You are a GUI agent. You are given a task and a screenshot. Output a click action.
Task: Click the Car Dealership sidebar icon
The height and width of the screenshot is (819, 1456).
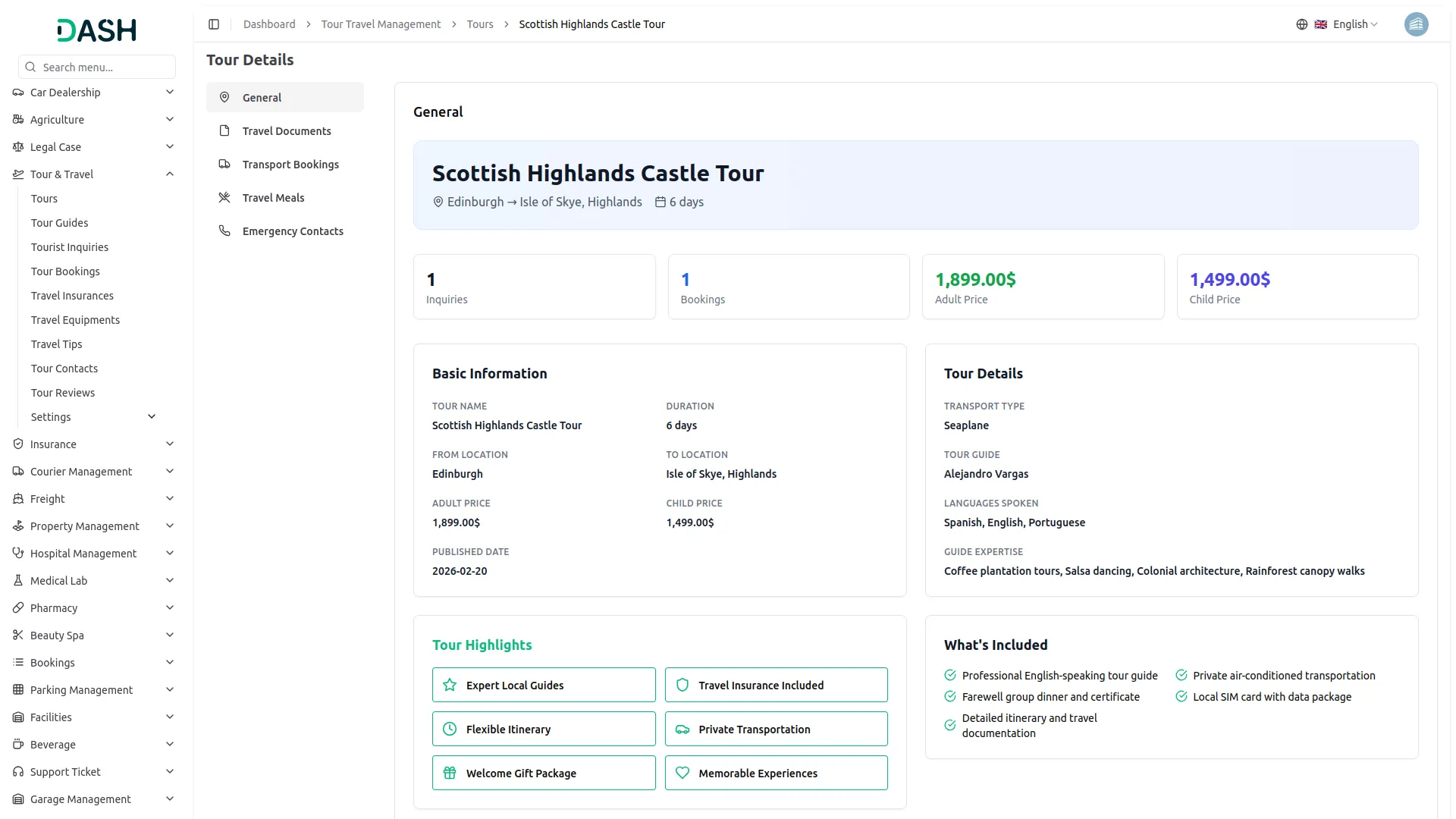[17, 92]
